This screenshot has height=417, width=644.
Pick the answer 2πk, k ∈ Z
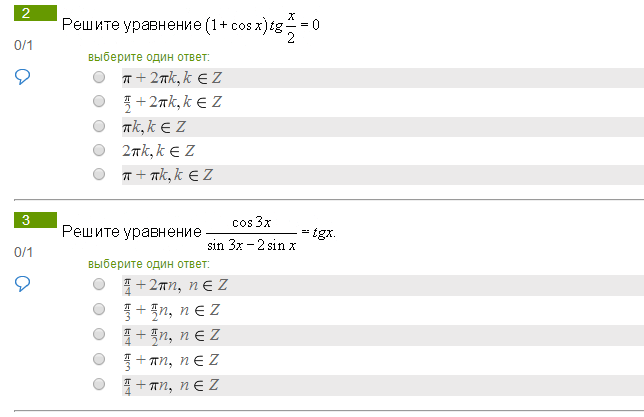tap(98, 150)
